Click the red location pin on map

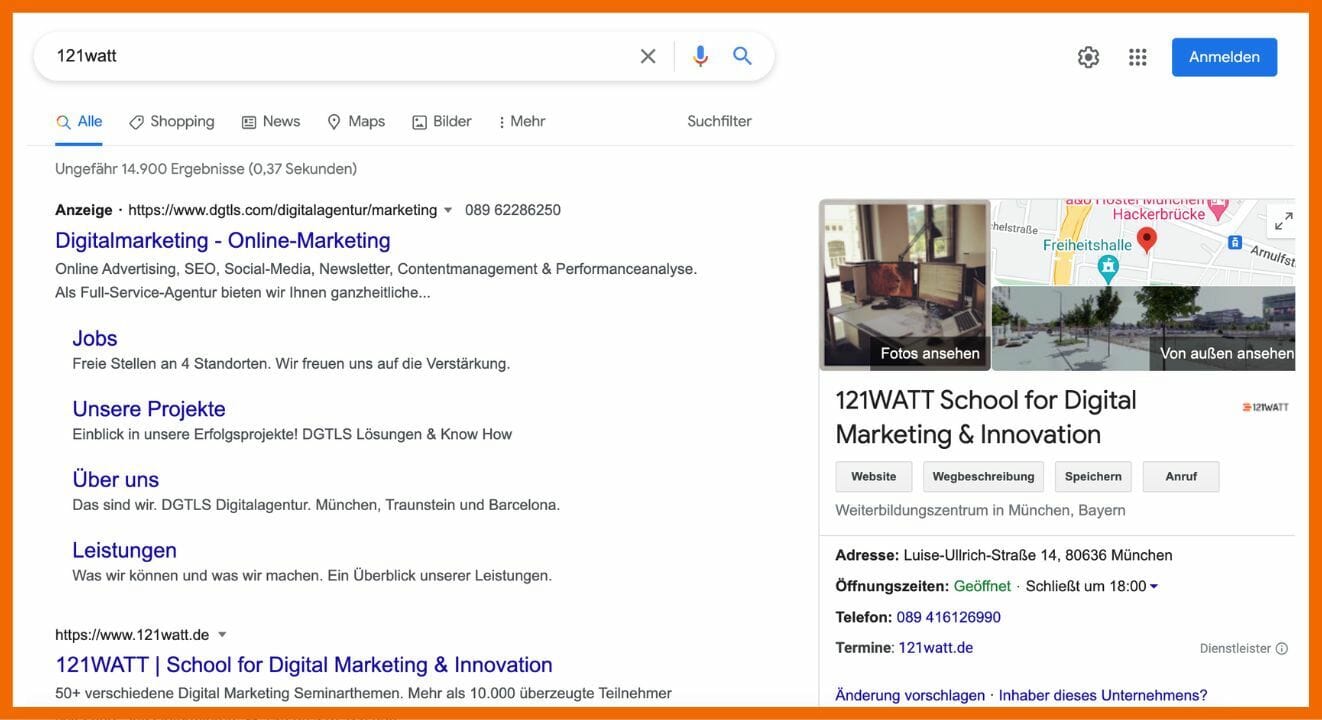[x=1147, y=239]
